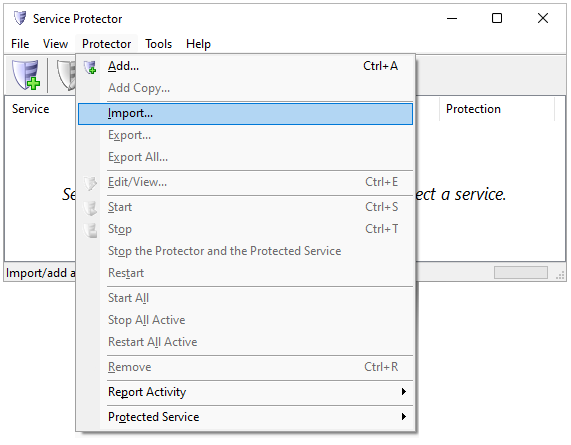571x445 pixels.
Task: Open the View menu
Action: coord(55,44)
